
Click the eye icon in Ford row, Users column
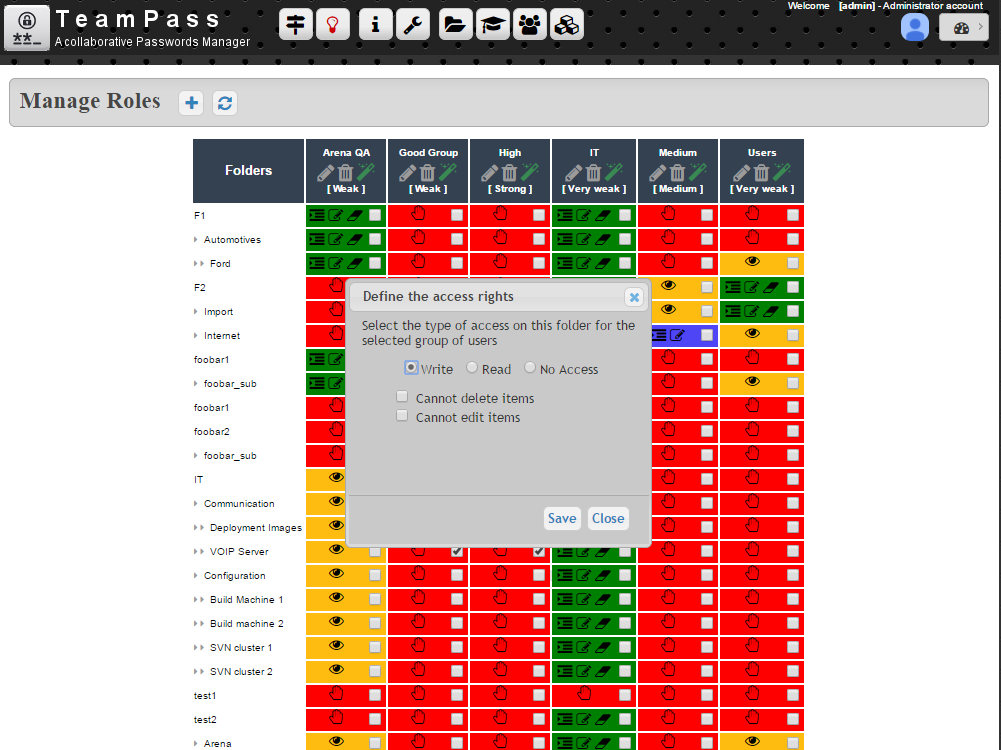(753, 261)
